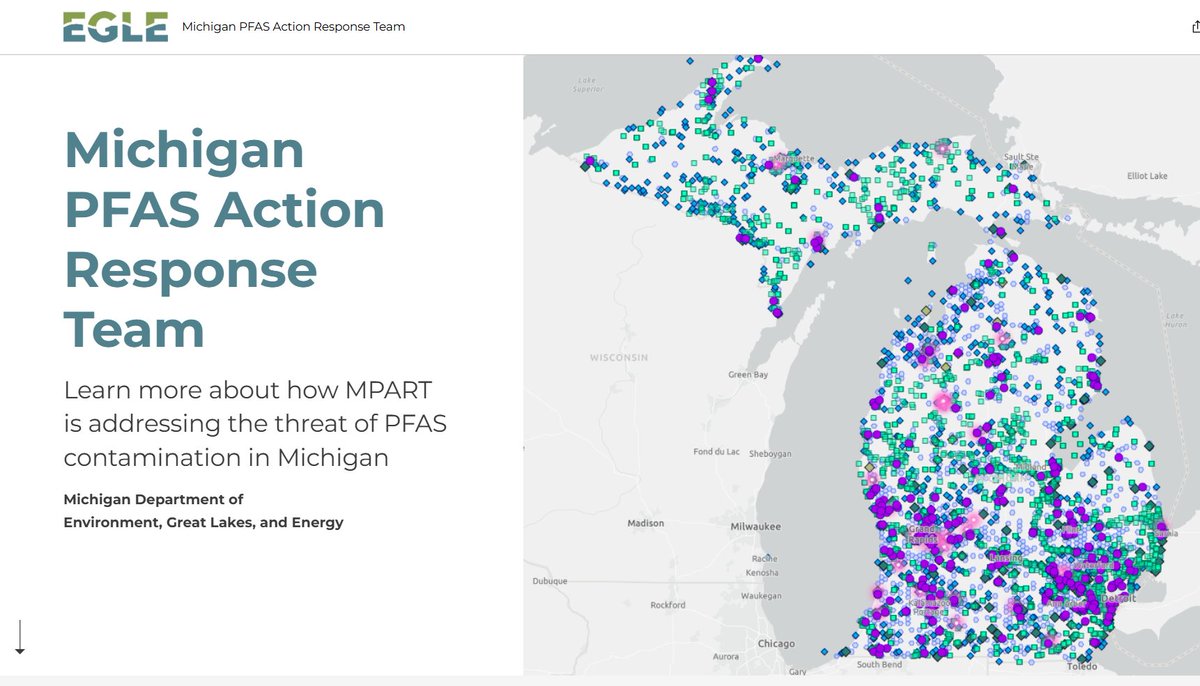Click the Fond du Lac city label
1200x686 pixels.
point(717,452)
